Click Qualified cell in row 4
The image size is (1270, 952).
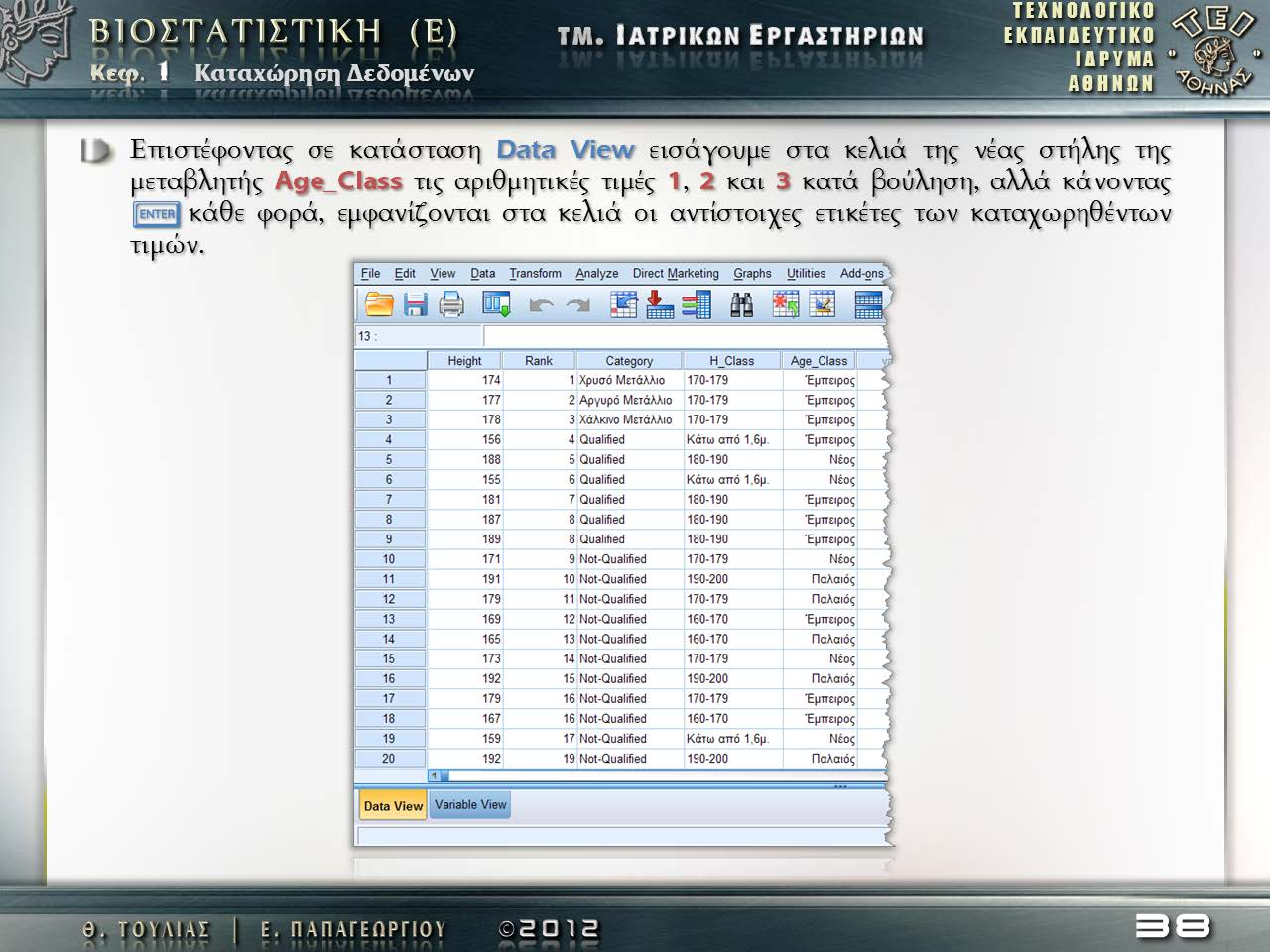630,440
